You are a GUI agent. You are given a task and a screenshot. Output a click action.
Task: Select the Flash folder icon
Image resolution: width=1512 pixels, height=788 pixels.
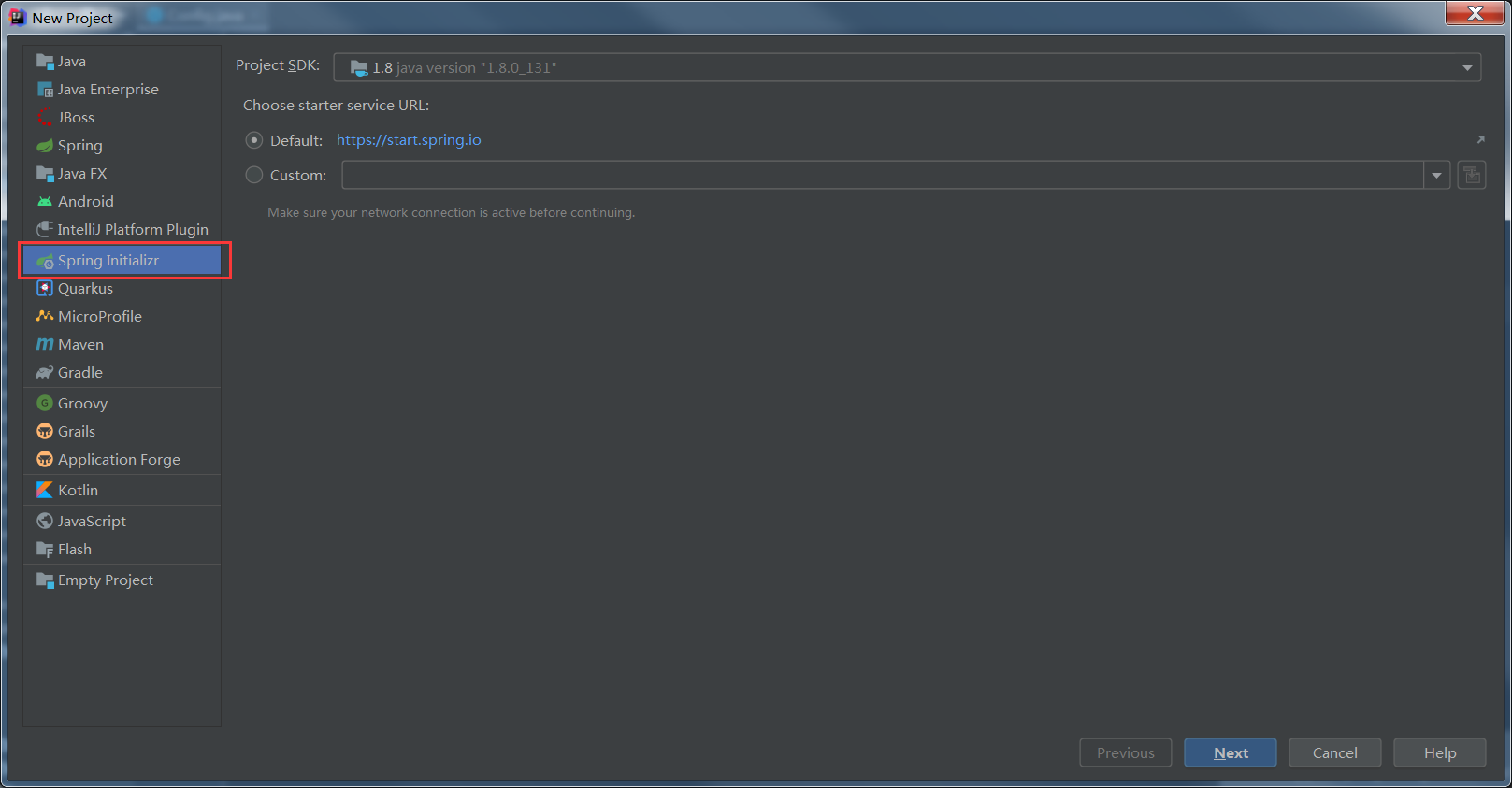(x=45, y=550)
